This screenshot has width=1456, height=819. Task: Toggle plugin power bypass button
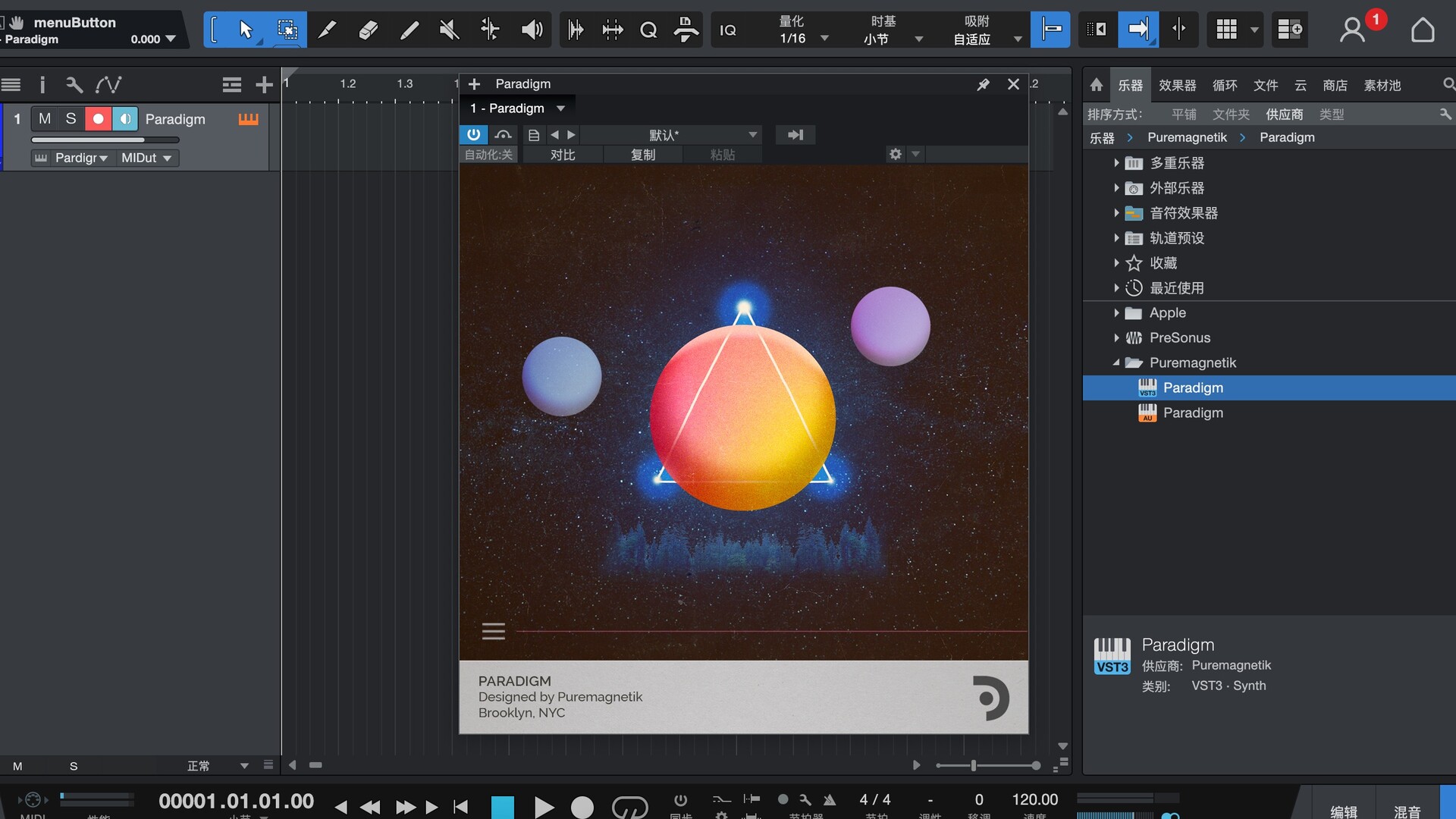point(473,134)
